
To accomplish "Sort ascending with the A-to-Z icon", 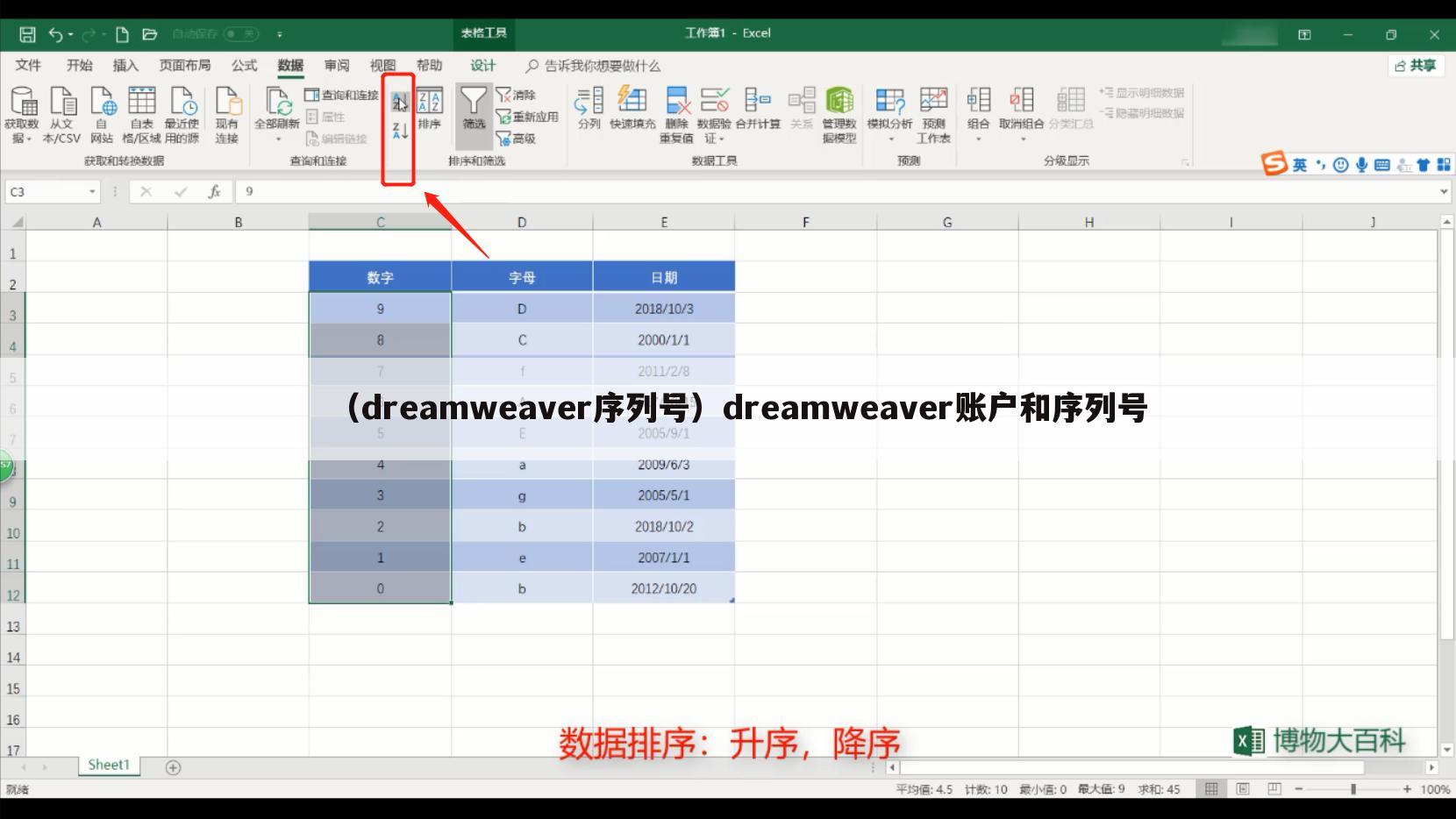I will (x=399, y=103).
